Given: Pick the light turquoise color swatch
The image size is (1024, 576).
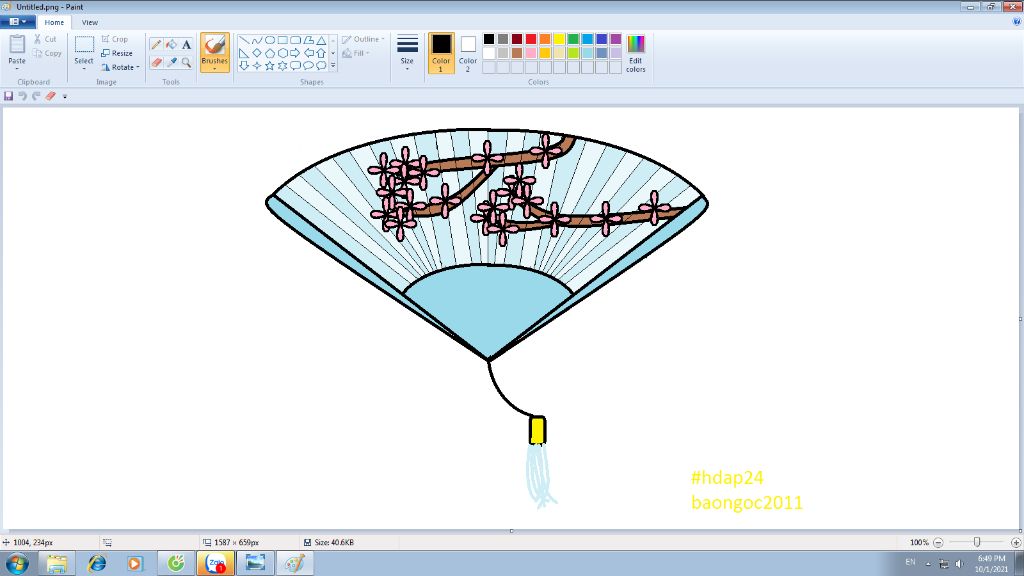Looking at the screenshot, I should [587, 53].
